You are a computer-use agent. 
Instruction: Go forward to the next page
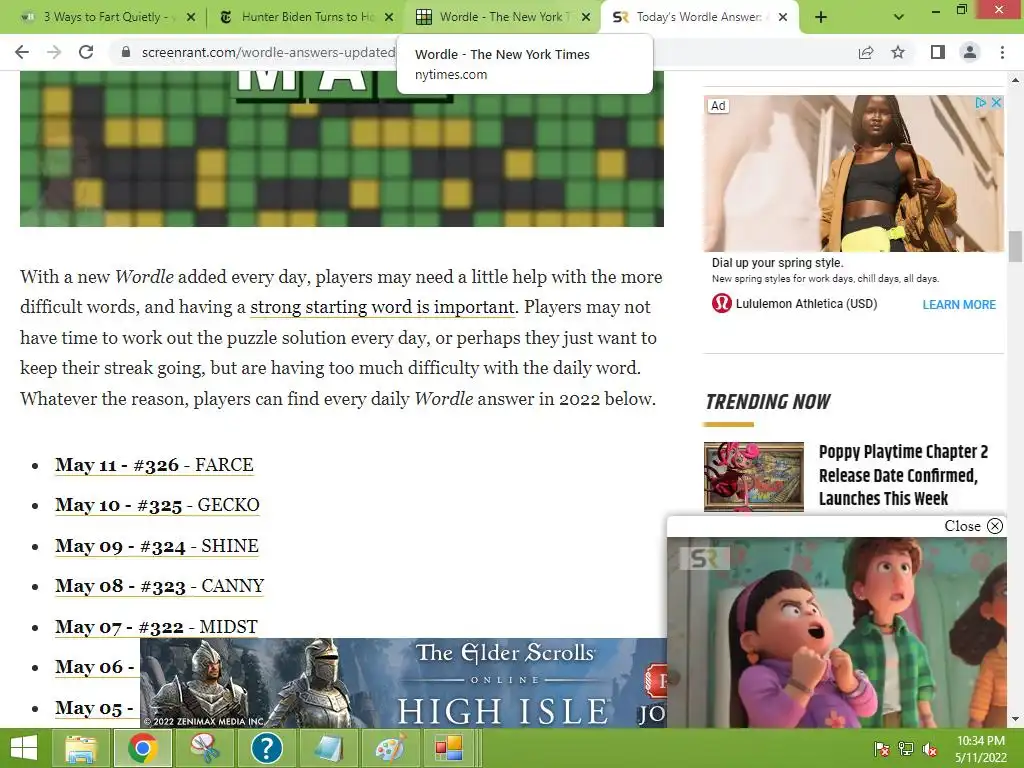click(54, 52)
